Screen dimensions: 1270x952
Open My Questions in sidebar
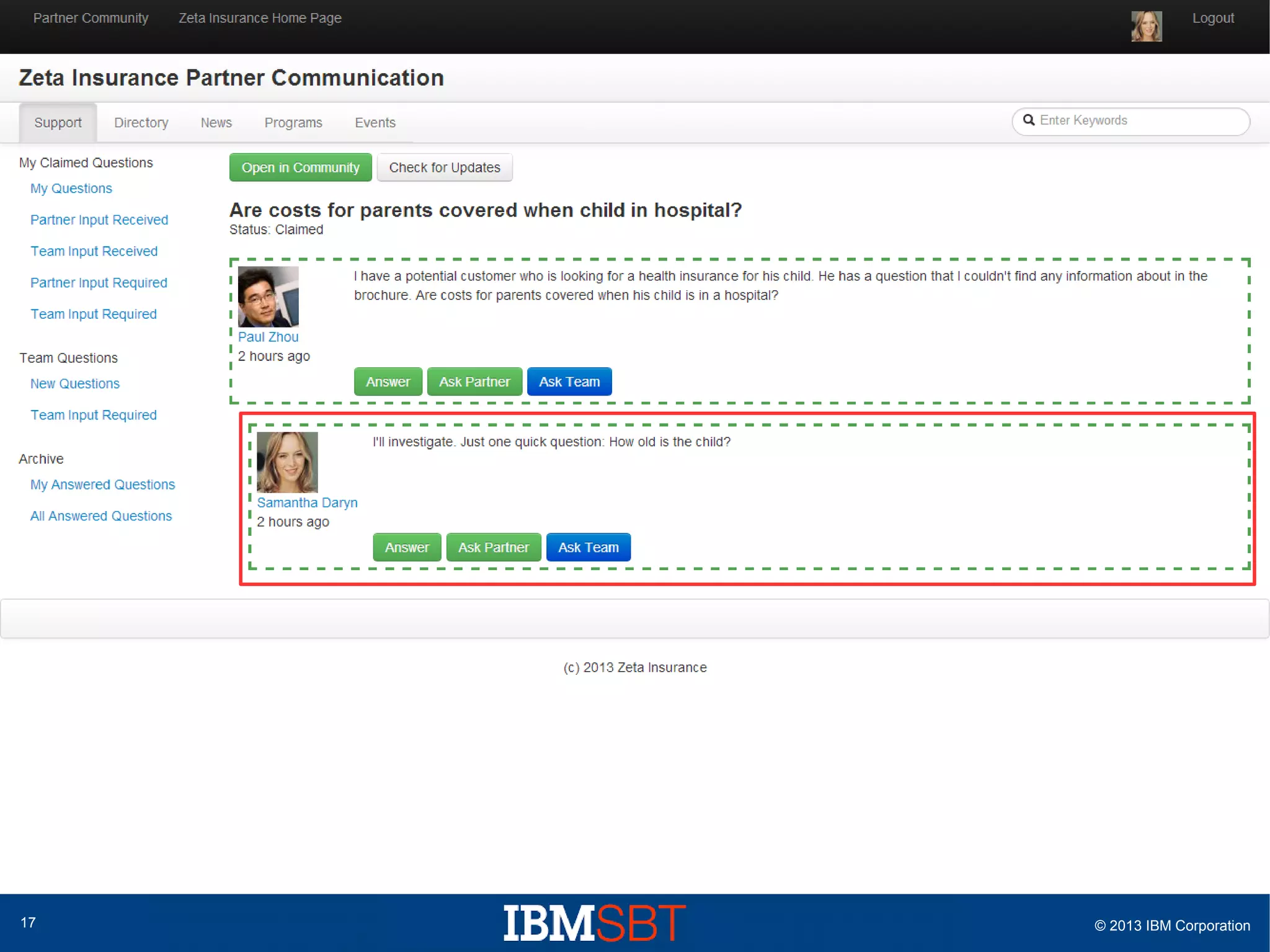(71, 189)
